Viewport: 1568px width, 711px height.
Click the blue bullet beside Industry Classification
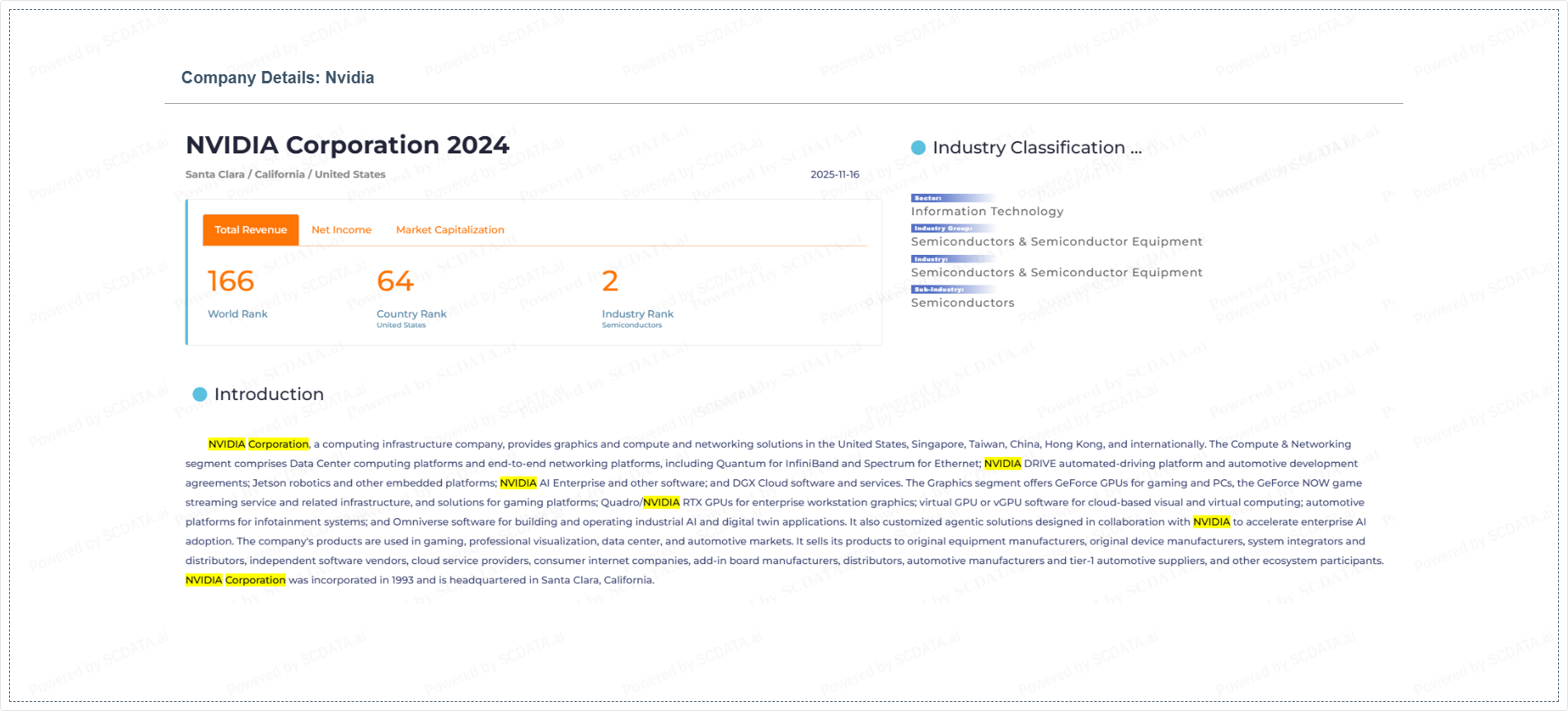(918, 148)
